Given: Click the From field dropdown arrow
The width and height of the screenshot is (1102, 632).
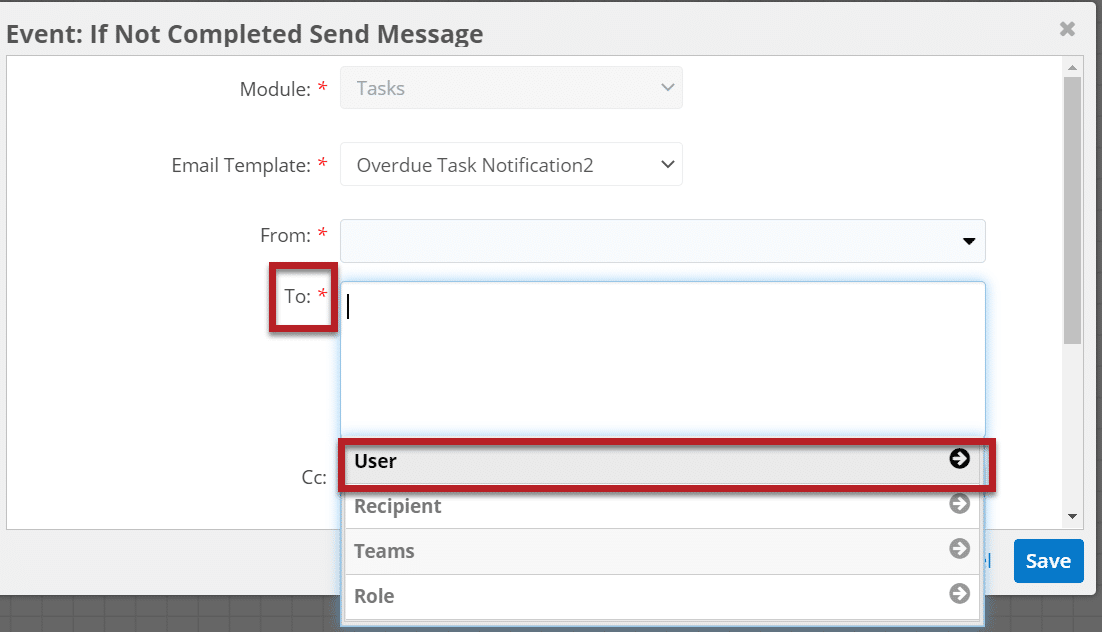Looking at the screenshot, I should tap(967, 241).
